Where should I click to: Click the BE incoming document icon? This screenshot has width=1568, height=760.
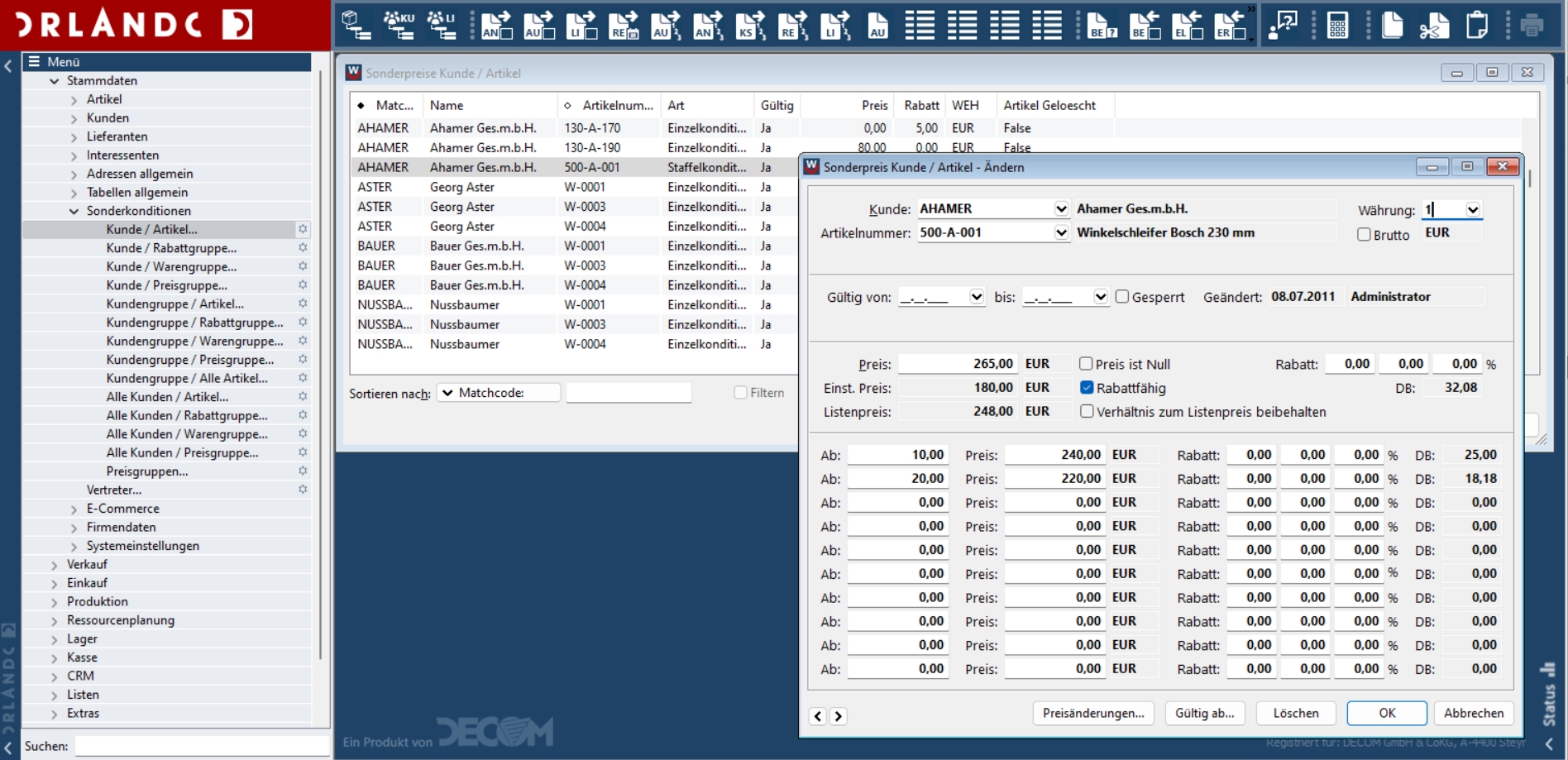(1145, 25)
